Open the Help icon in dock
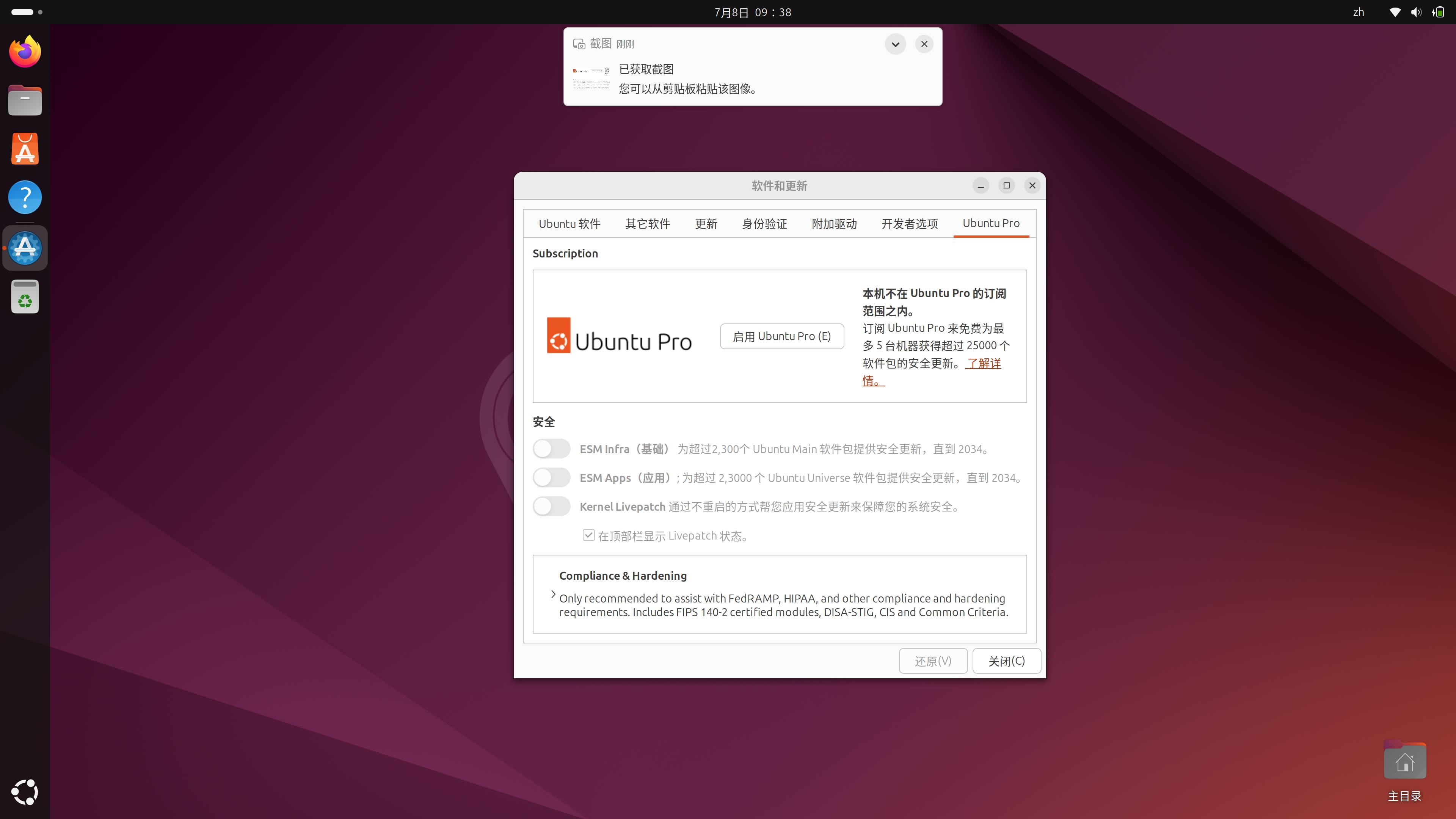 pos(25,197)
